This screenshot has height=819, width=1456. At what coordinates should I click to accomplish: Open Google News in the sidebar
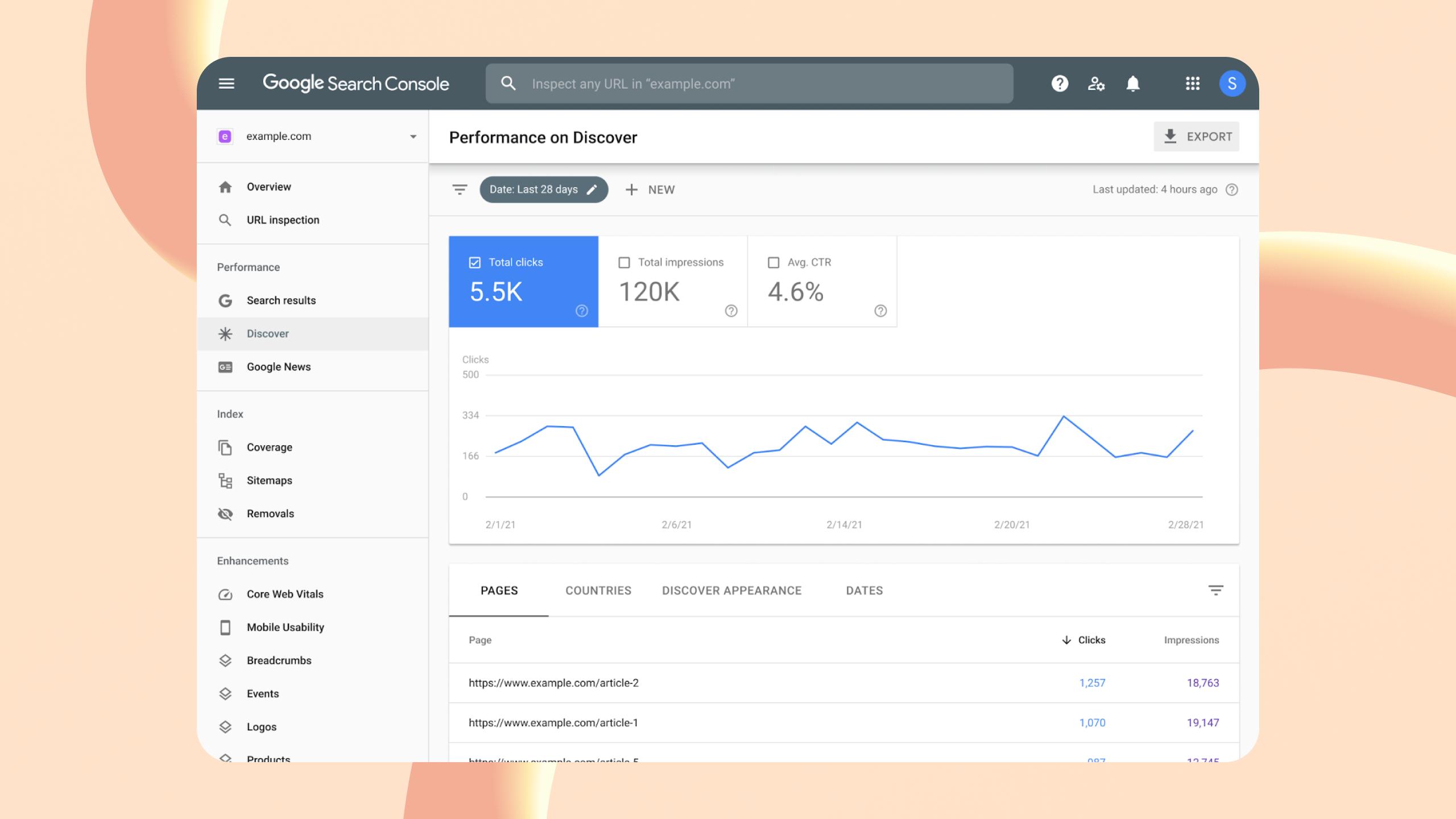[x=278, y=367]
